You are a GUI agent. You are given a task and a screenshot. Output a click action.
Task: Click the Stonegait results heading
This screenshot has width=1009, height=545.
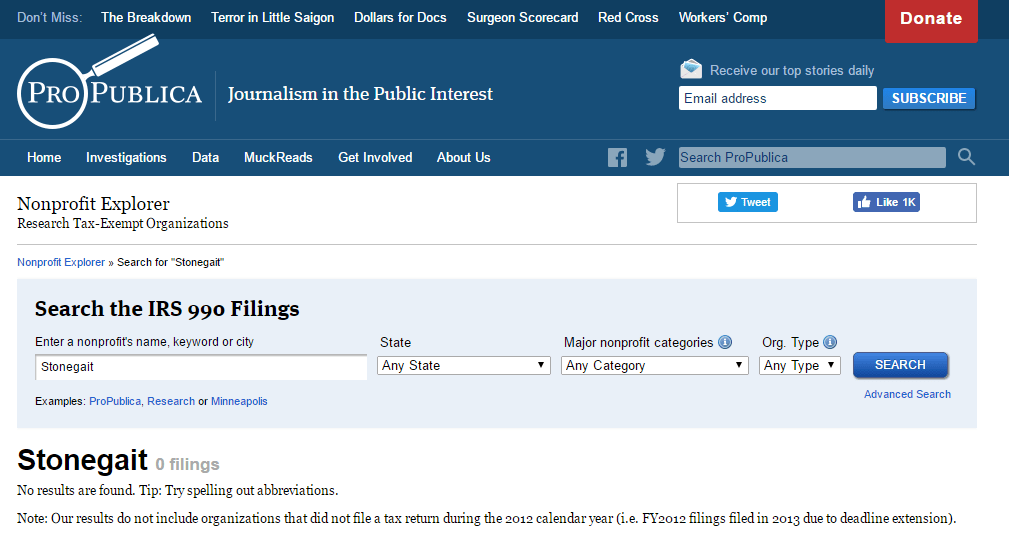(x=82, y=460)
